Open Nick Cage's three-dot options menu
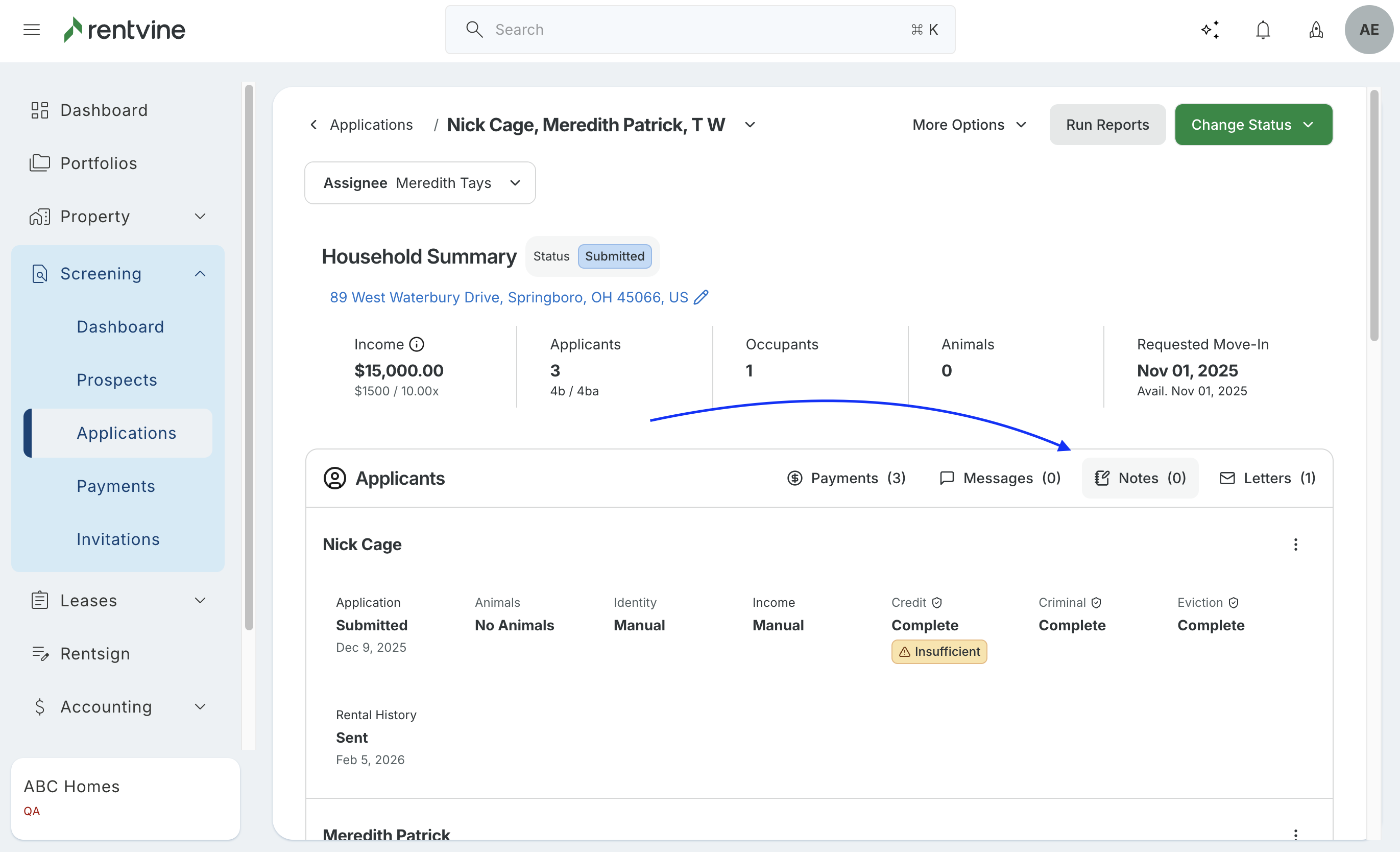 pos(1295,545)
